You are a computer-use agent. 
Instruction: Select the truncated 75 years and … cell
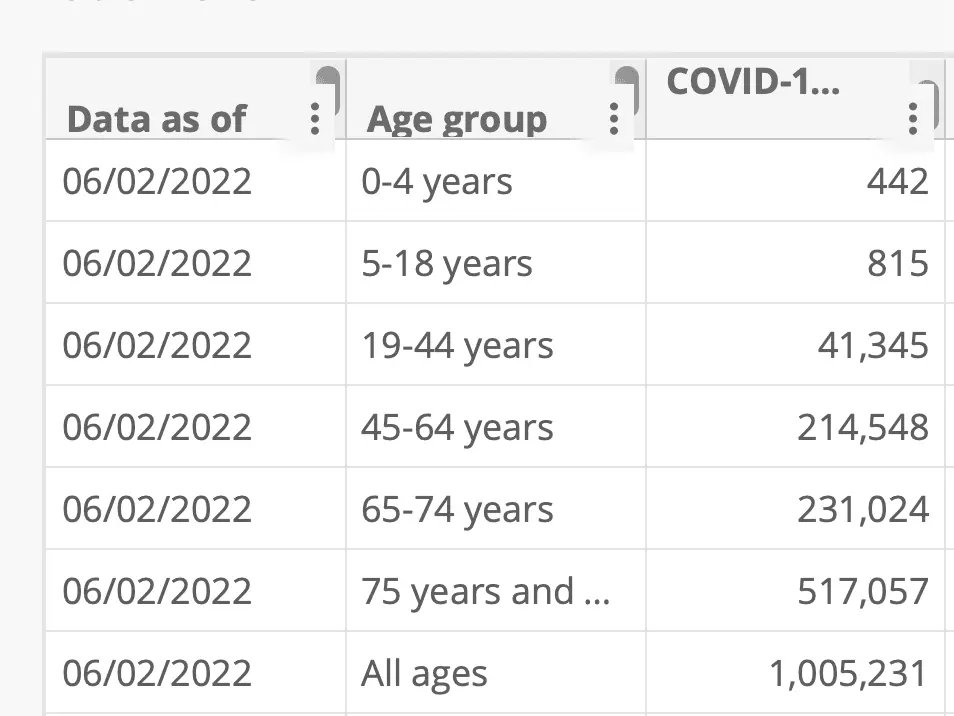tap(485, 592)
